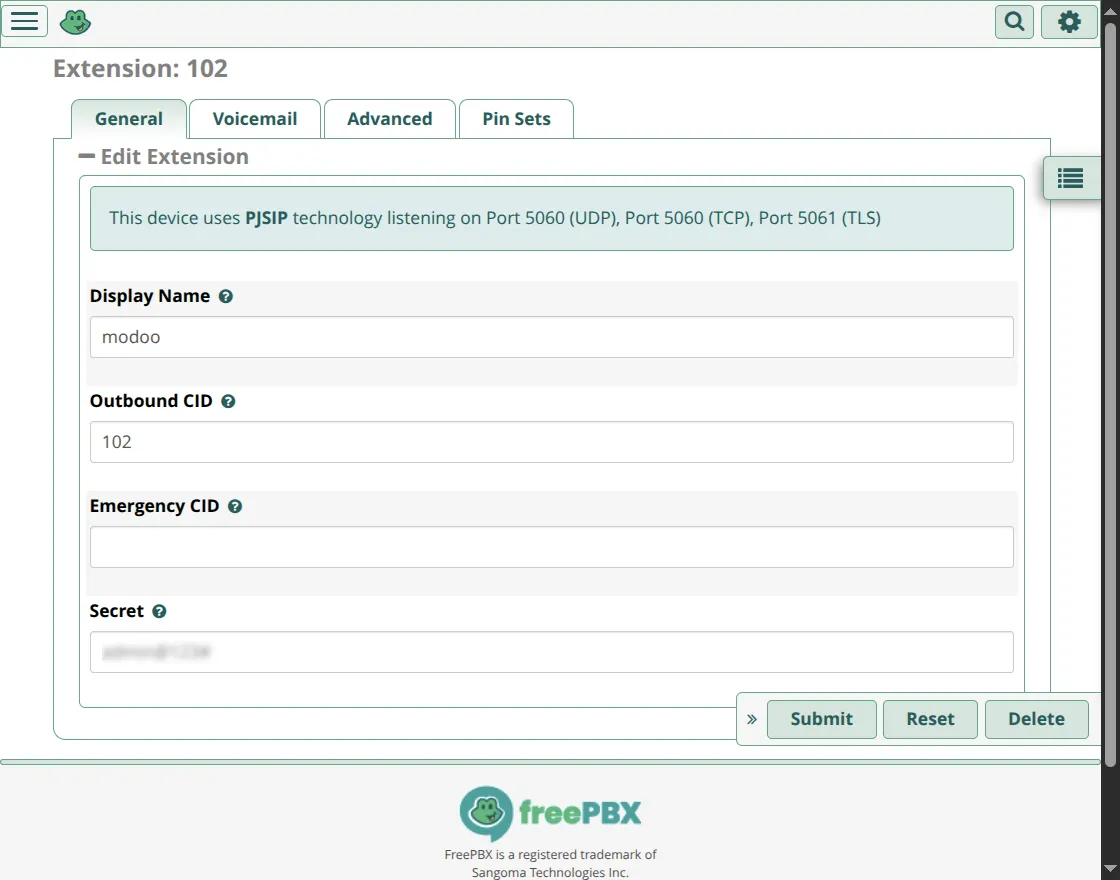This screenshot has height=880, width=1120.
Task: Delete extension 102
Action: pyautogui.click(x=1036, y=719)
